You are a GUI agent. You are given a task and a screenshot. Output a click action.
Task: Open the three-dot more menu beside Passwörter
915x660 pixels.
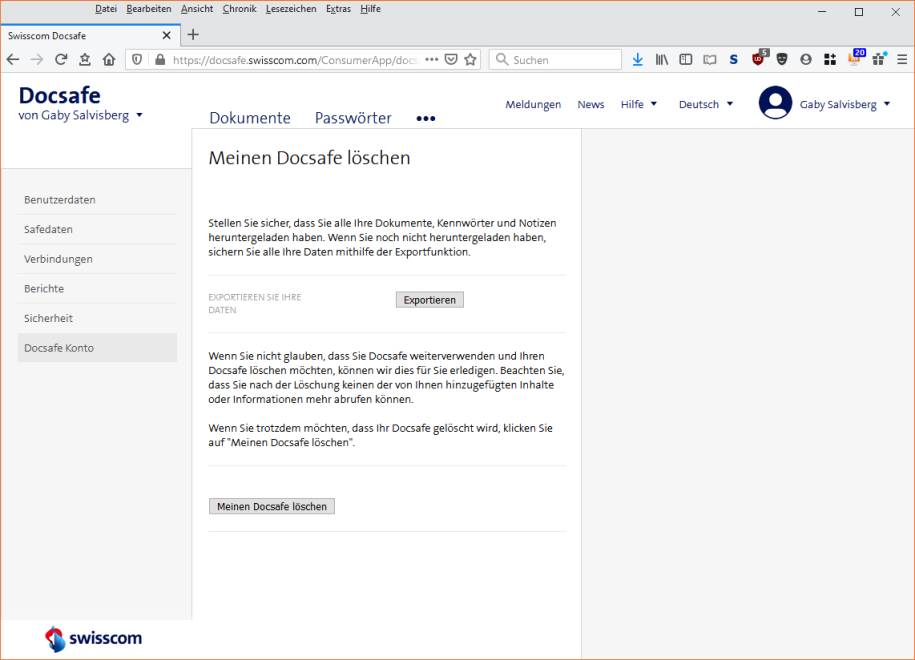pyautogui.click(x=425, y=118)
